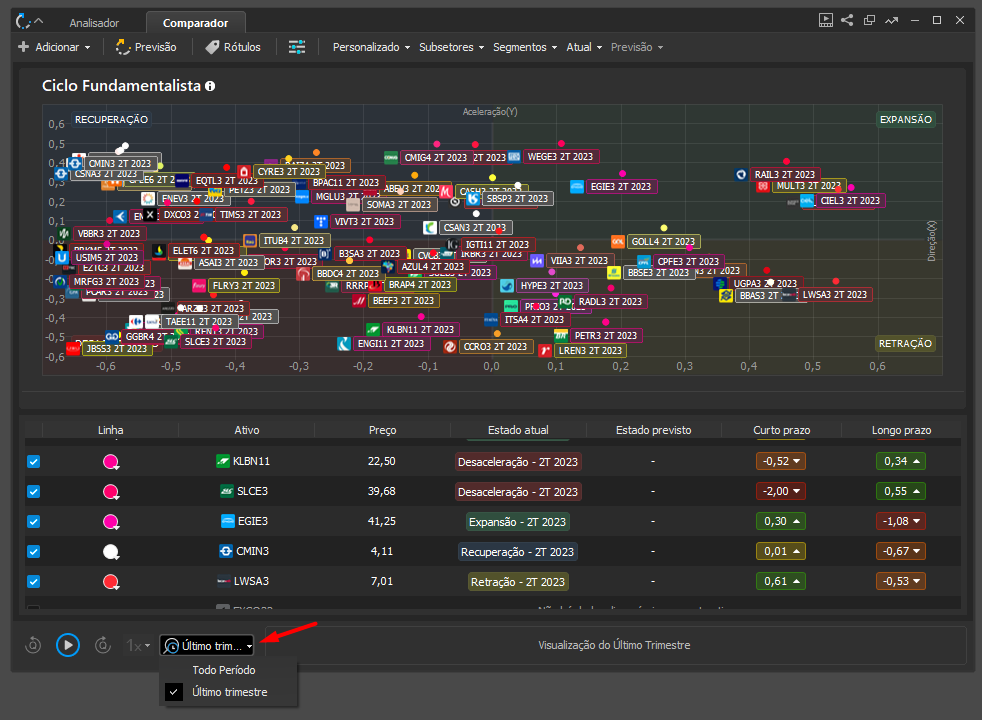
Task: Expand the Subsetores dropdown
Action: tap(452, 47)
